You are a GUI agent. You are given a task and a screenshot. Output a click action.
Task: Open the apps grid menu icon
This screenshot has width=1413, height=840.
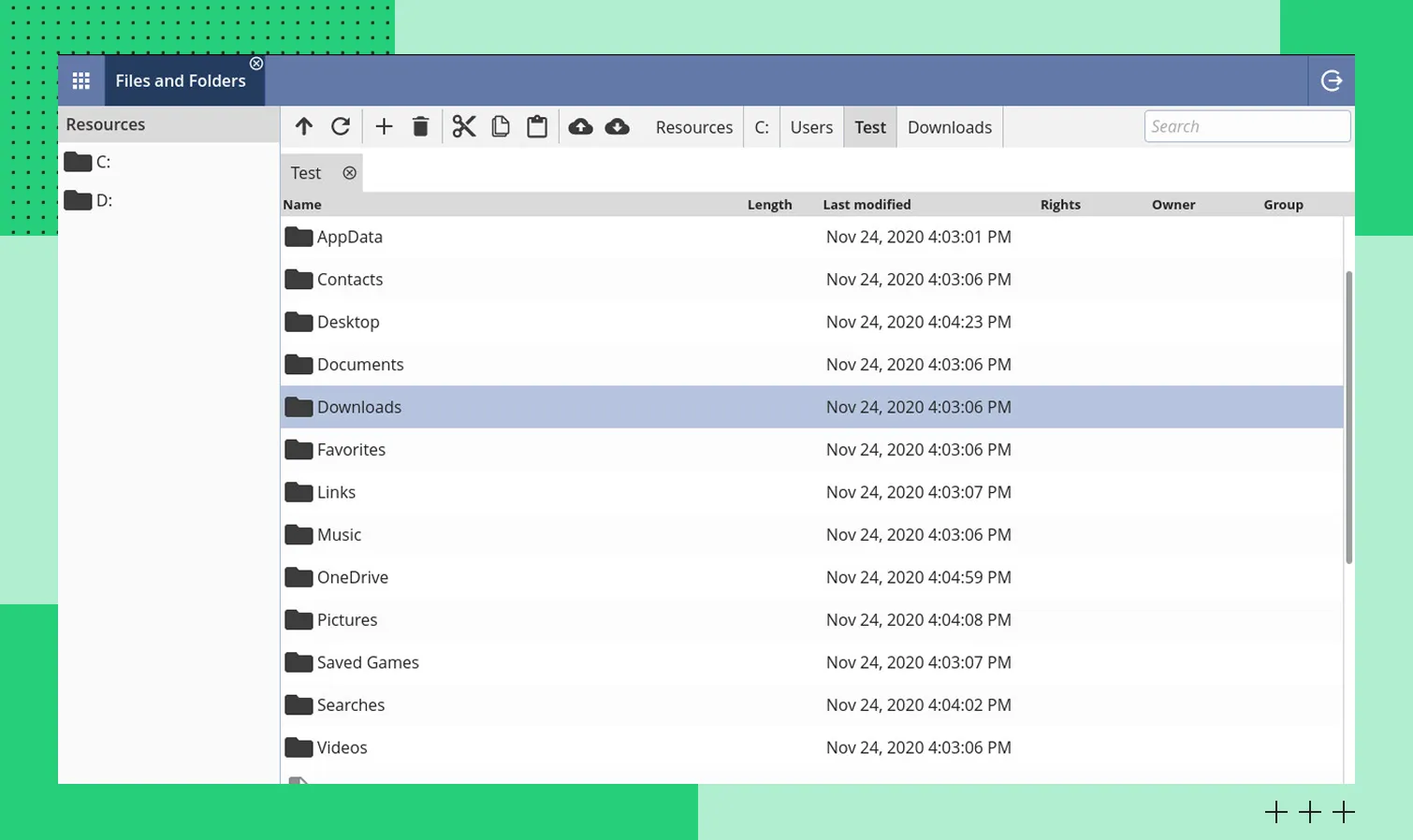(81, 80)
